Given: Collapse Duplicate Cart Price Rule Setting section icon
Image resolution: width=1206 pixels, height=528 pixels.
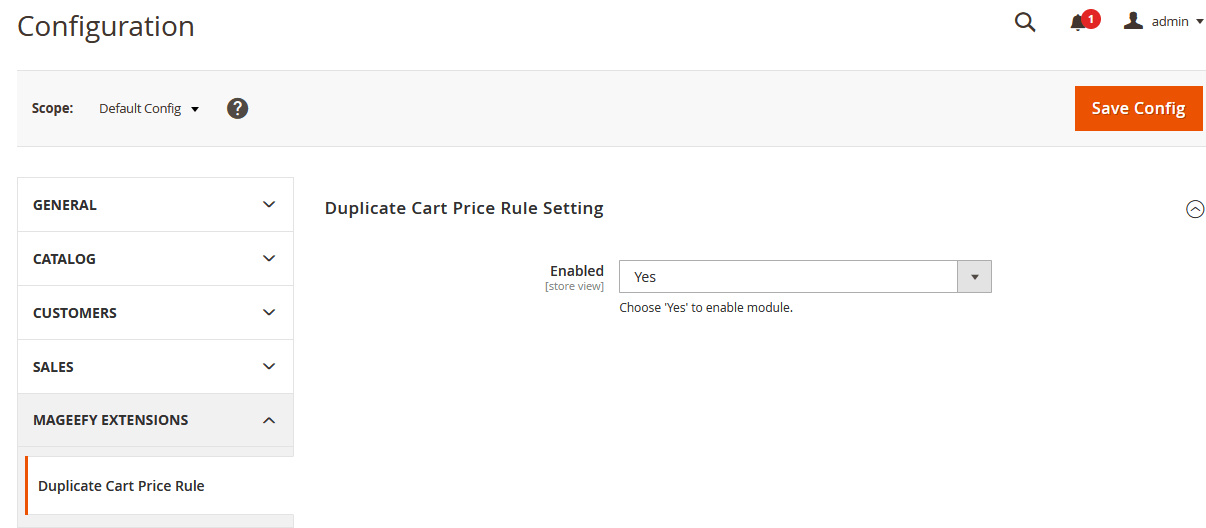Looking at the screenshot, I should 1194,209.
